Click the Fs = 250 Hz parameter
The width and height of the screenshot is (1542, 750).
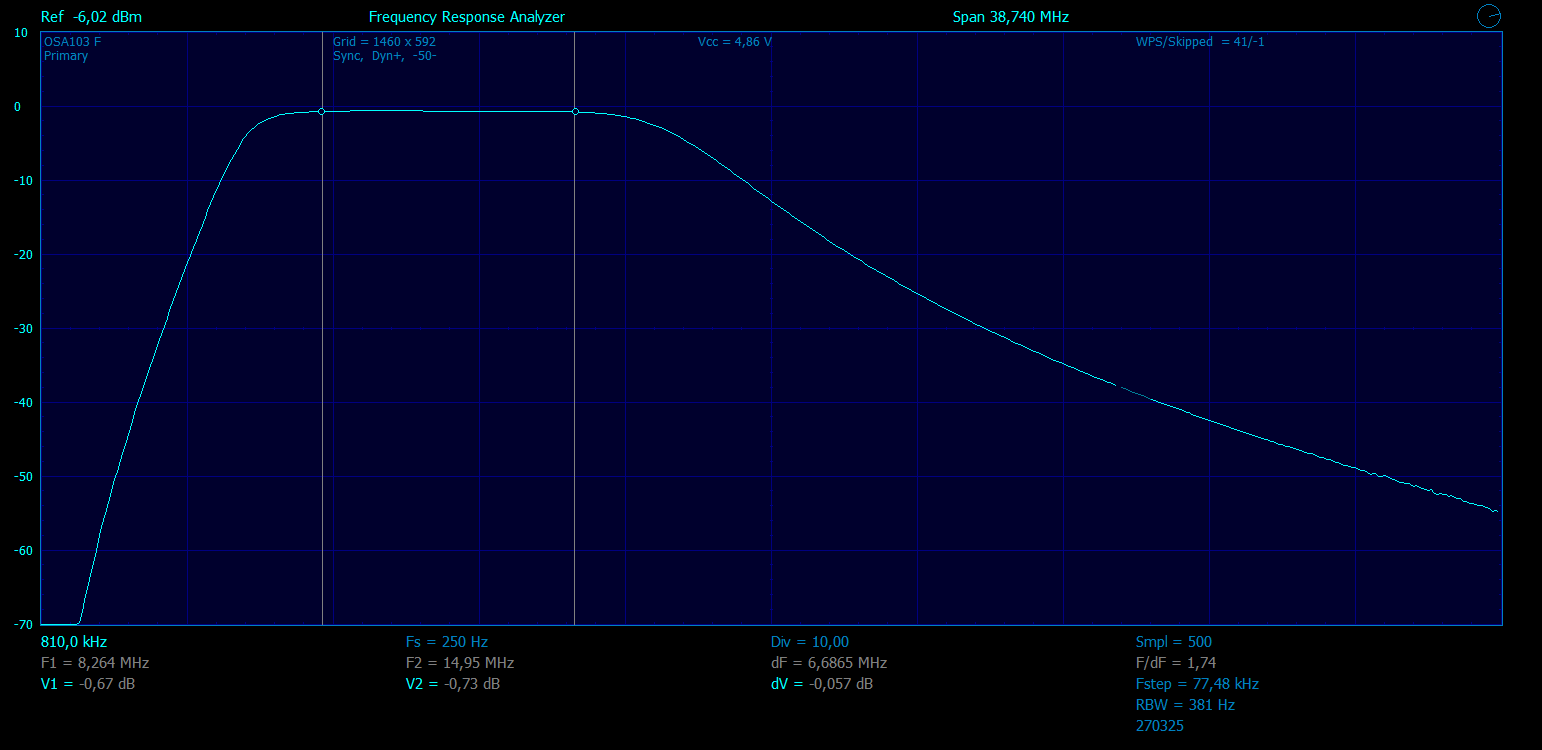pyautogui.click(x=447, y=642)
